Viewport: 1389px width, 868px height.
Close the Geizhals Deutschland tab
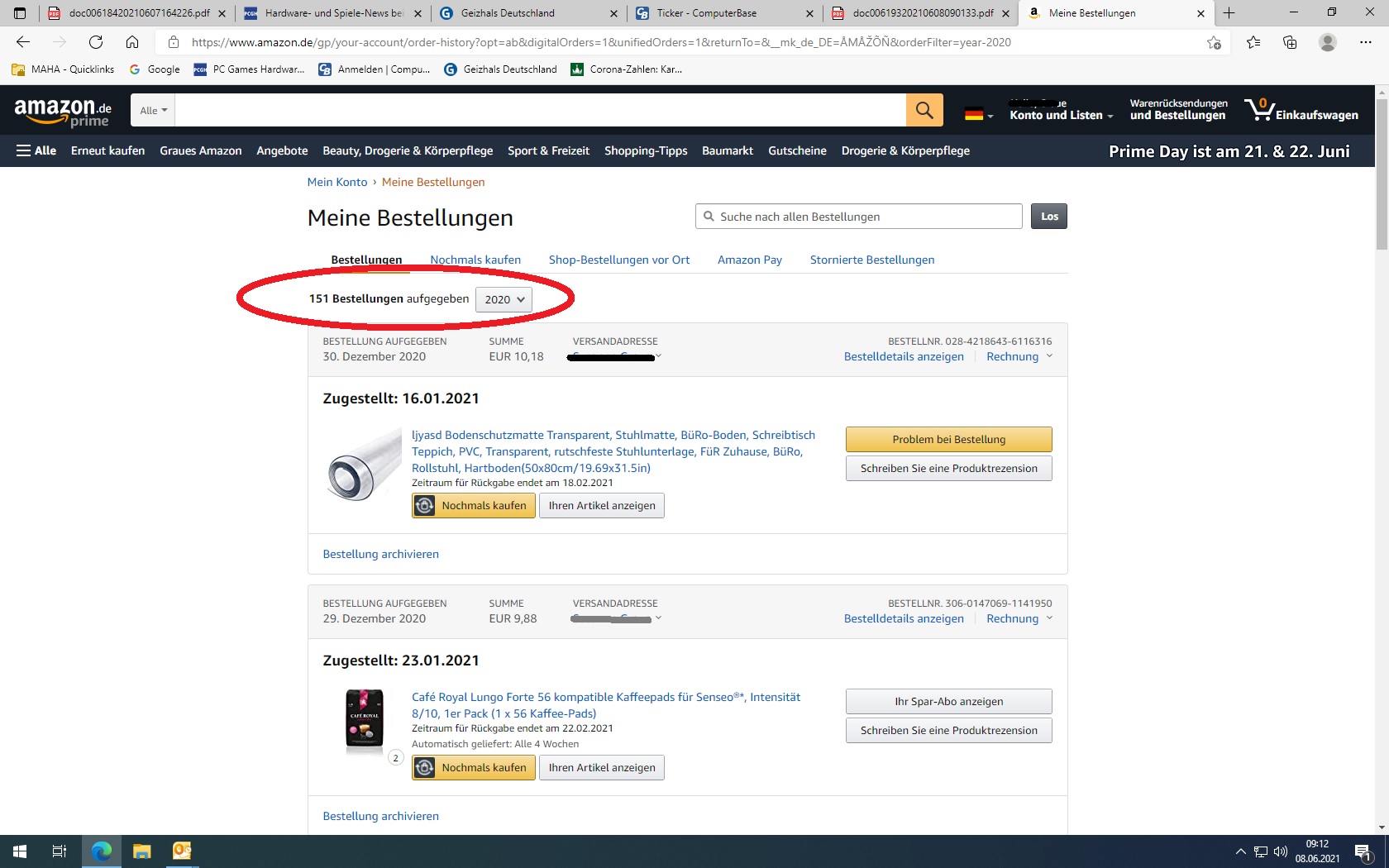613,13
